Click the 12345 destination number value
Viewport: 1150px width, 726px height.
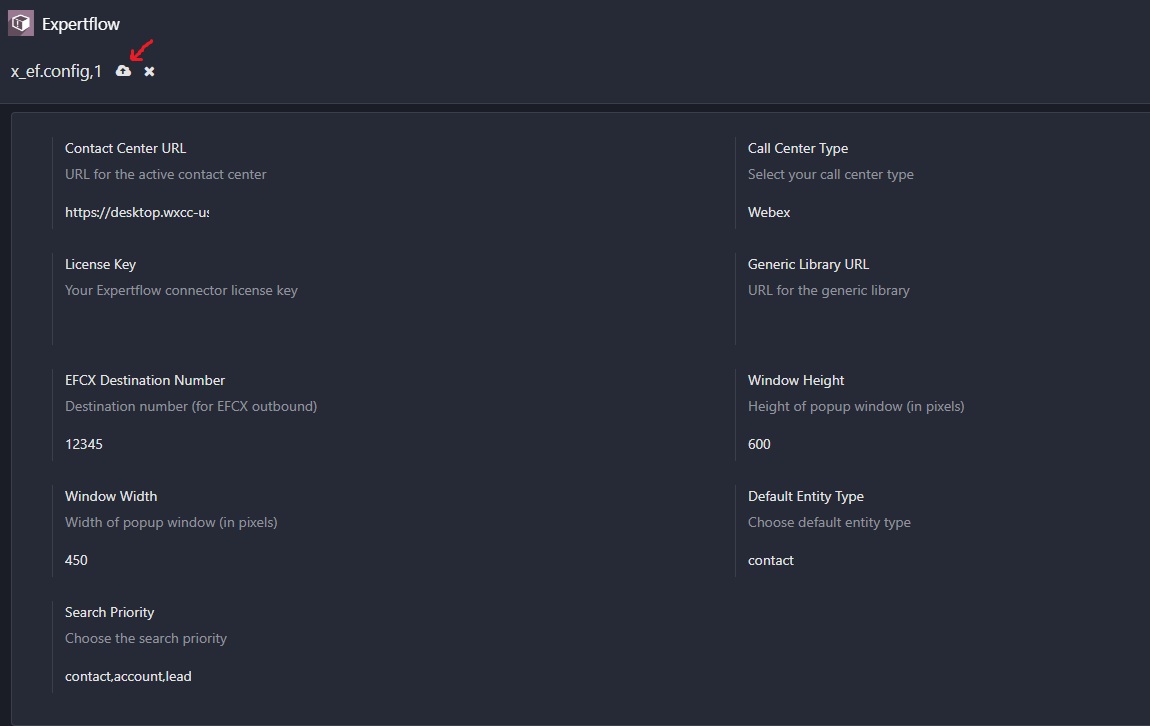coord(84,444)
